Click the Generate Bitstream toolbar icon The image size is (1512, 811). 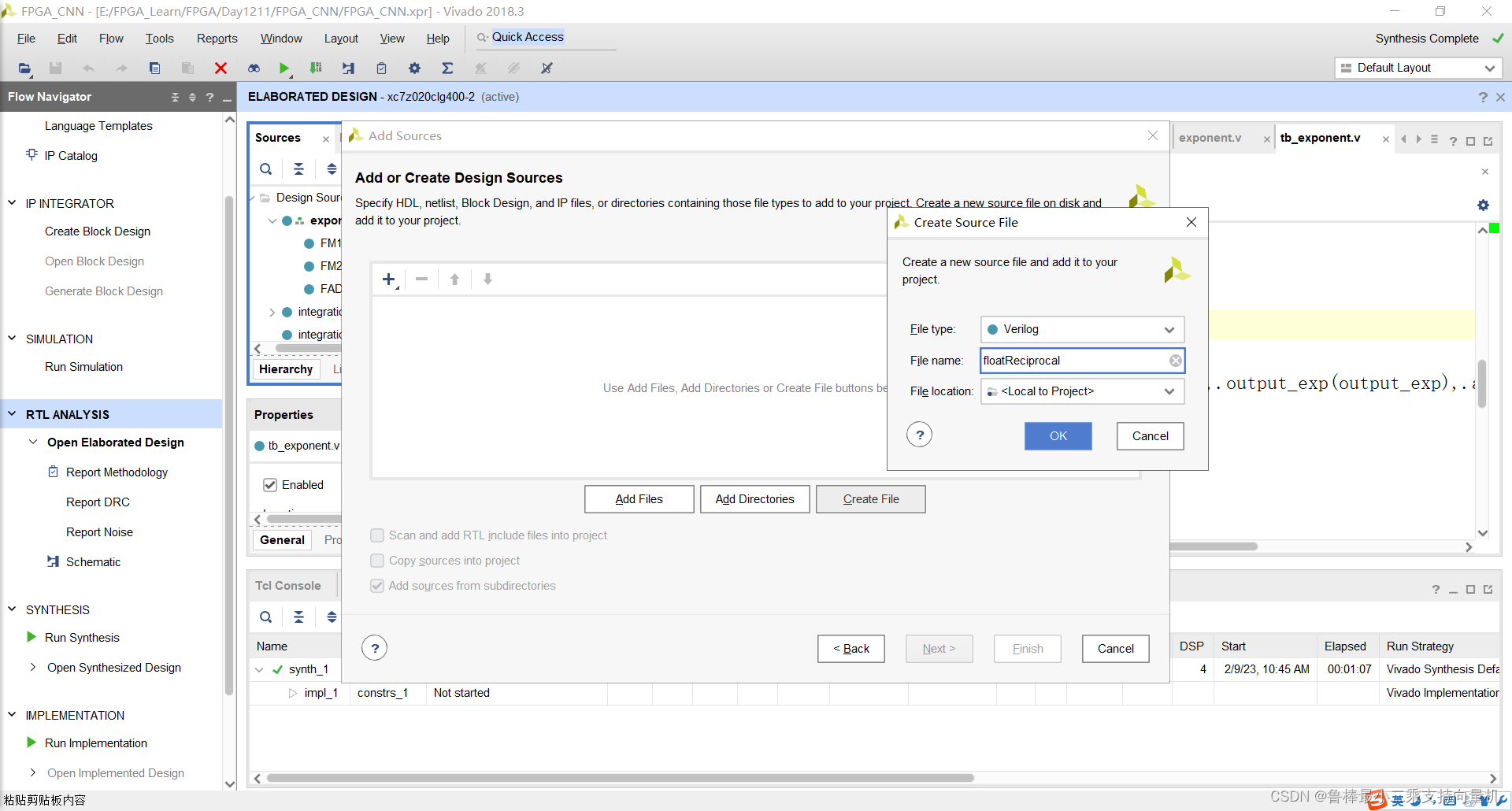tap(316, 69)
